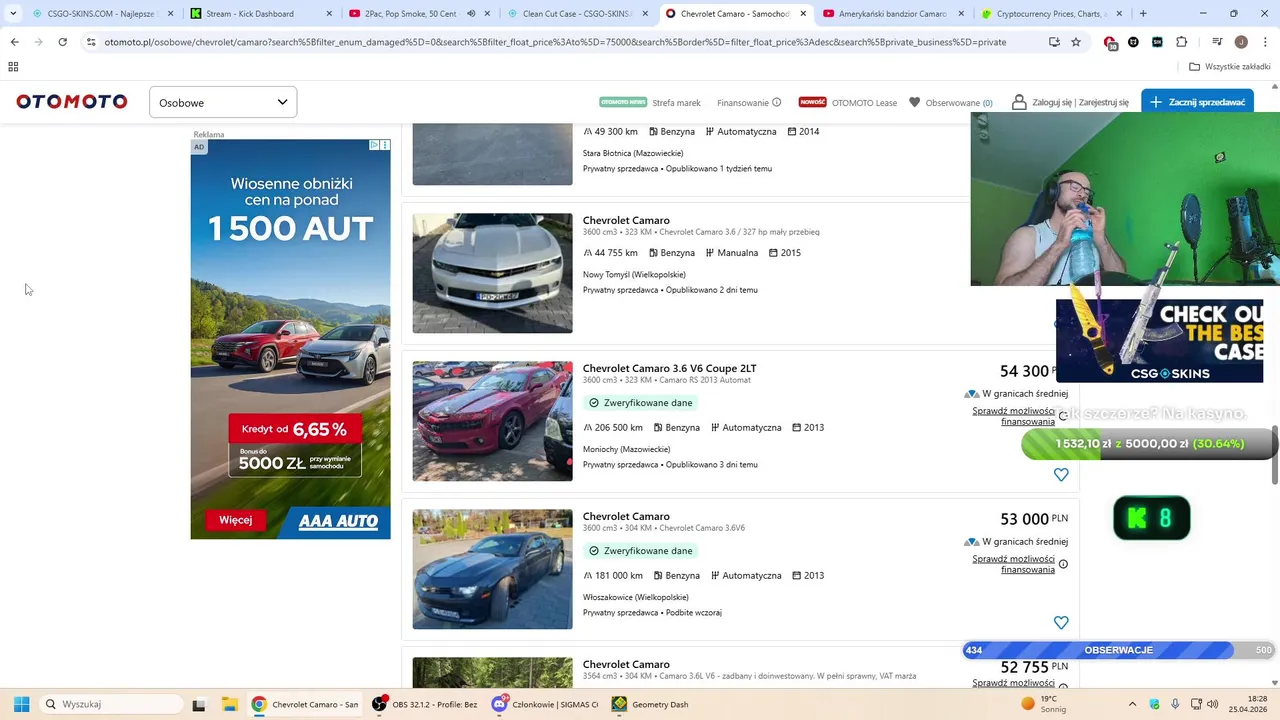
Task: Mute audio on the 2Pac tab
Action: coord(471,14)
